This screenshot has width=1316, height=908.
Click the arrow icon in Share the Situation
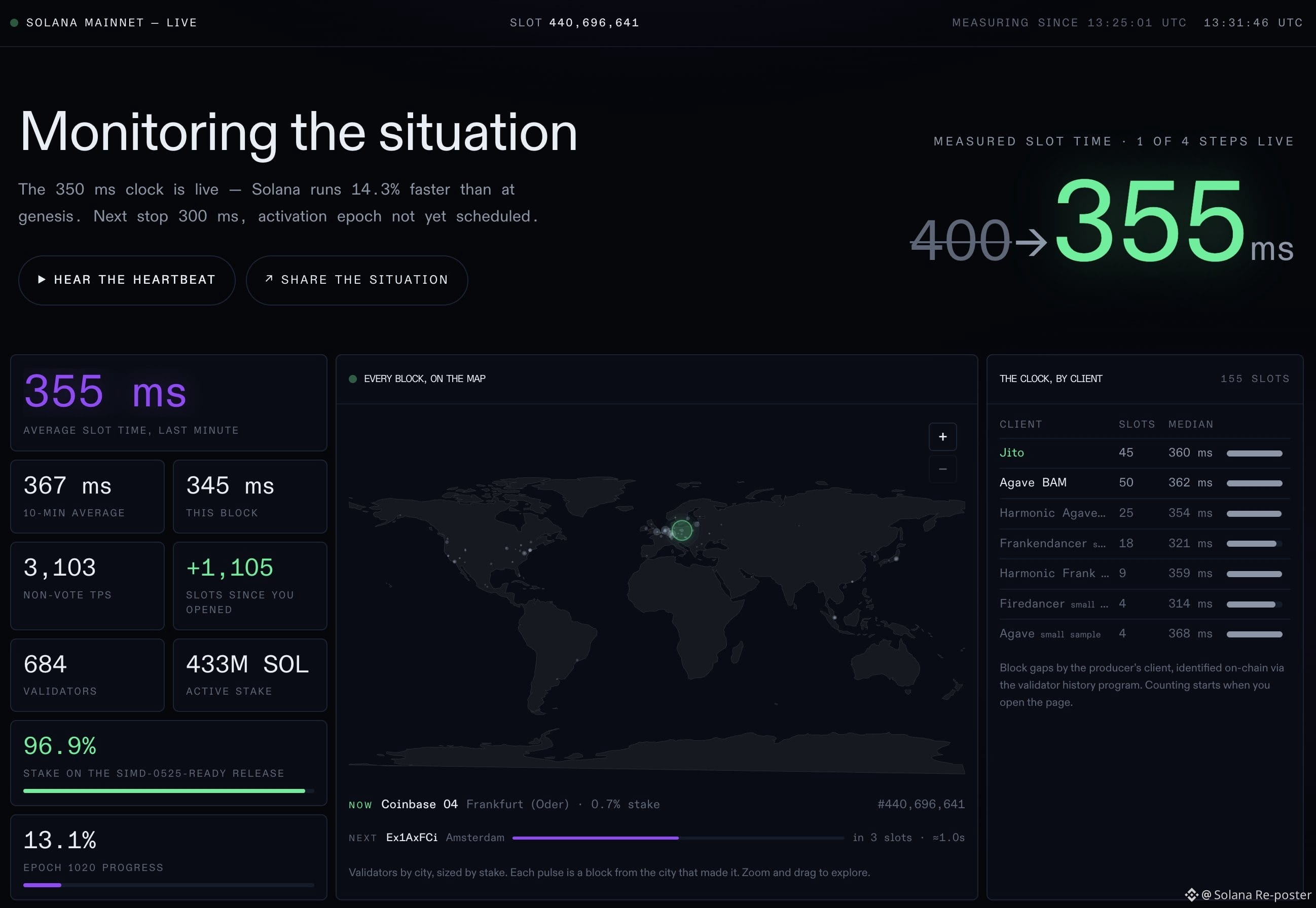tap(269, 279)
